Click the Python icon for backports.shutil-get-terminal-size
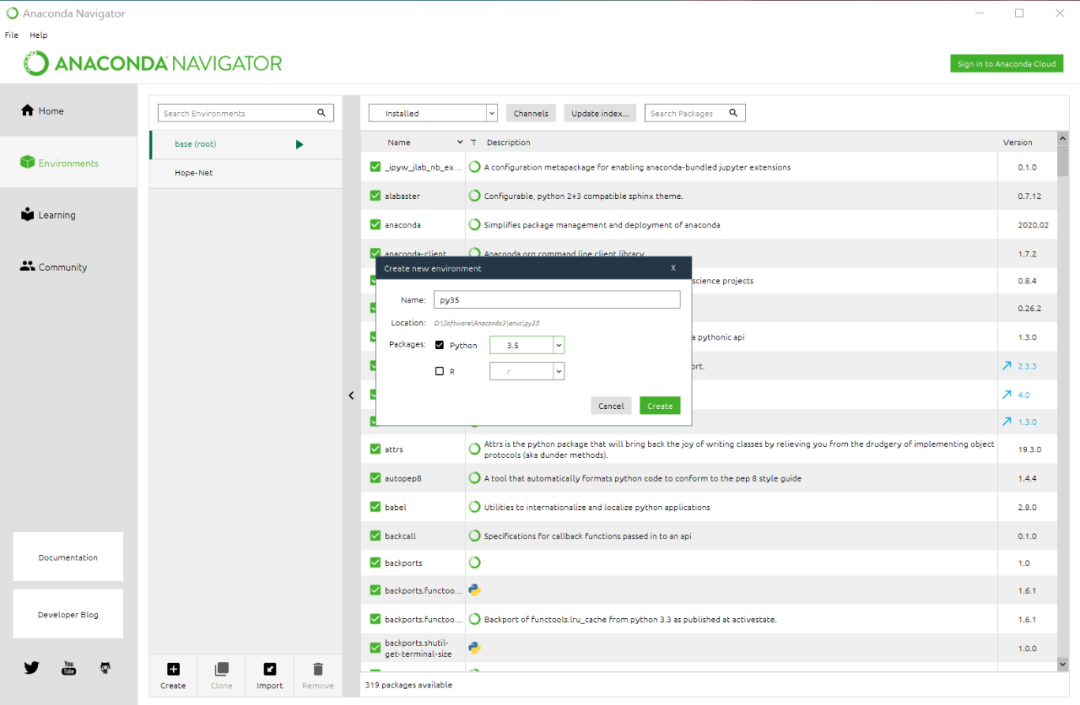 tap(475, 648)
